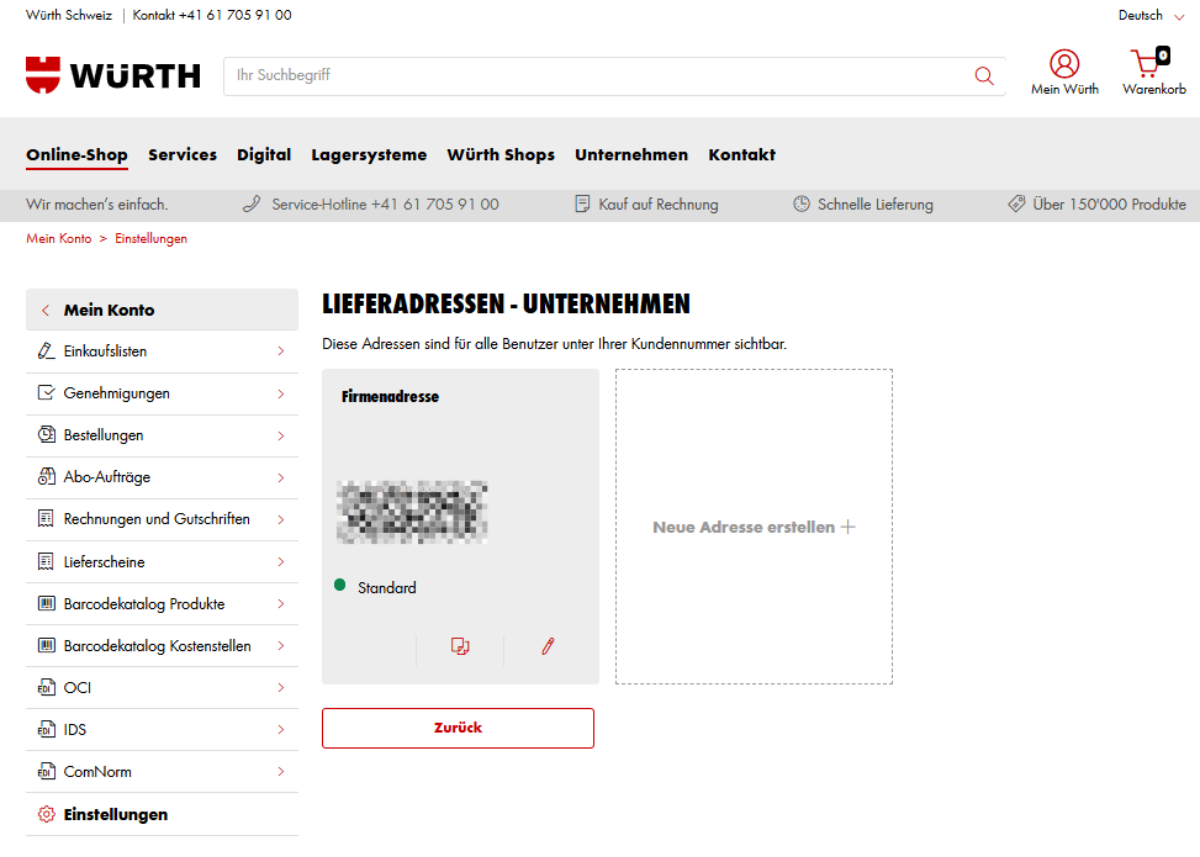This screenshot has width=1200, height=857.
Task: Click the Zurück button
Action: click(458, 728)
